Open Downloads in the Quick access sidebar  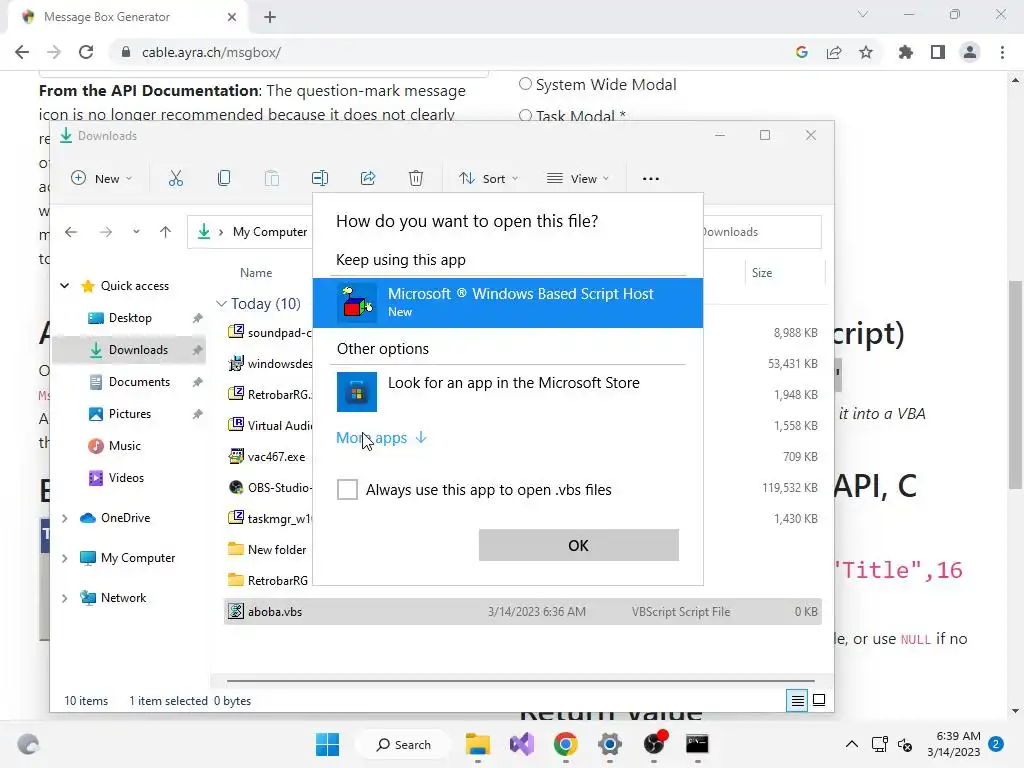click(129, 349)
